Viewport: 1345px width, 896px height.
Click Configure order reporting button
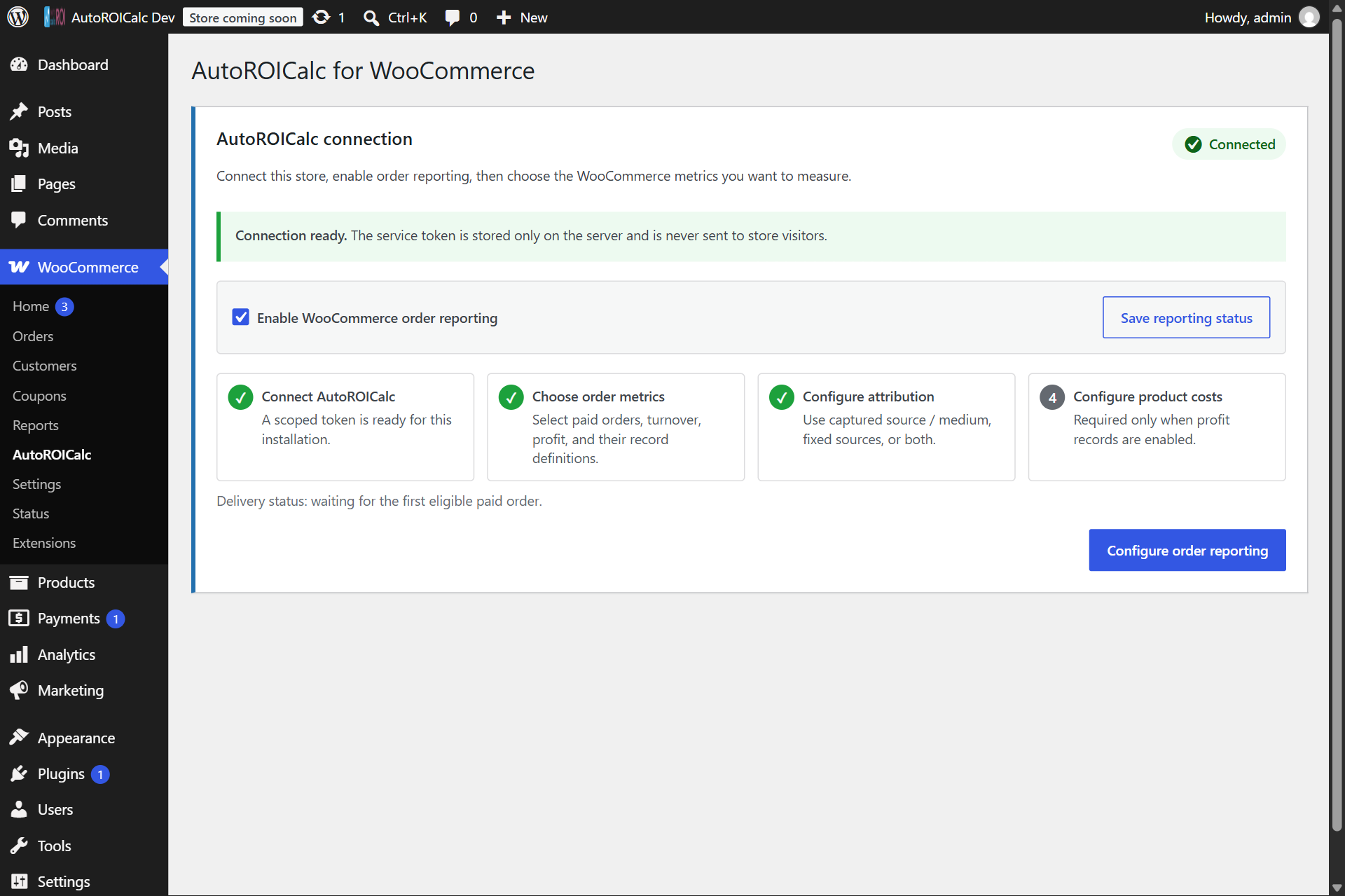[x=1187, y=550]
